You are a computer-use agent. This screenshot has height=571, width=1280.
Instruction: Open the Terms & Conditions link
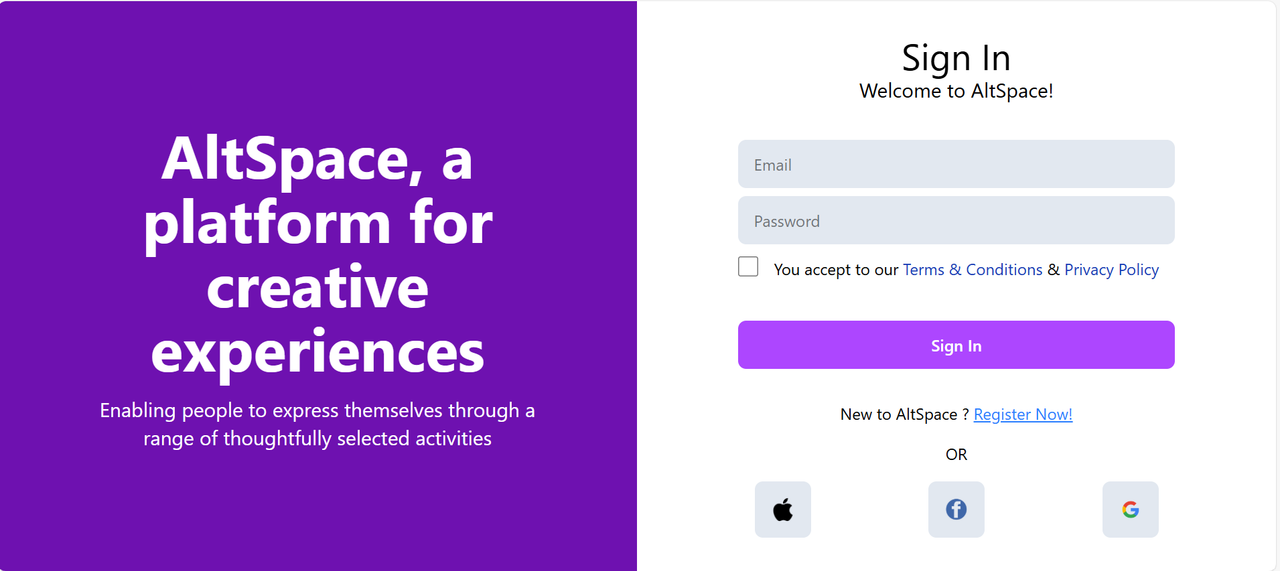coord(973,270)
